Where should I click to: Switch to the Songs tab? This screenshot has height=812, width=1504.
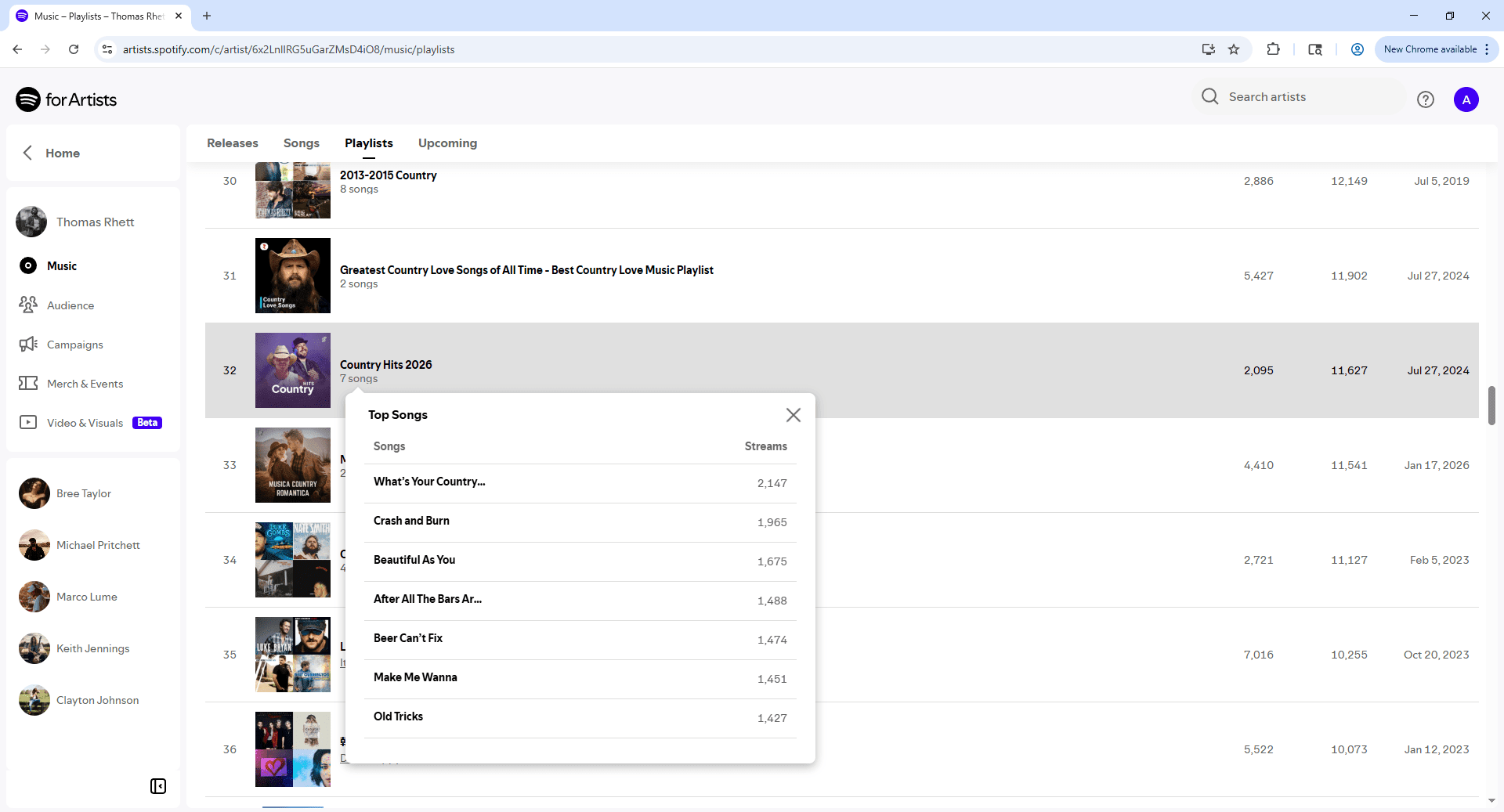tap(302, 143)
